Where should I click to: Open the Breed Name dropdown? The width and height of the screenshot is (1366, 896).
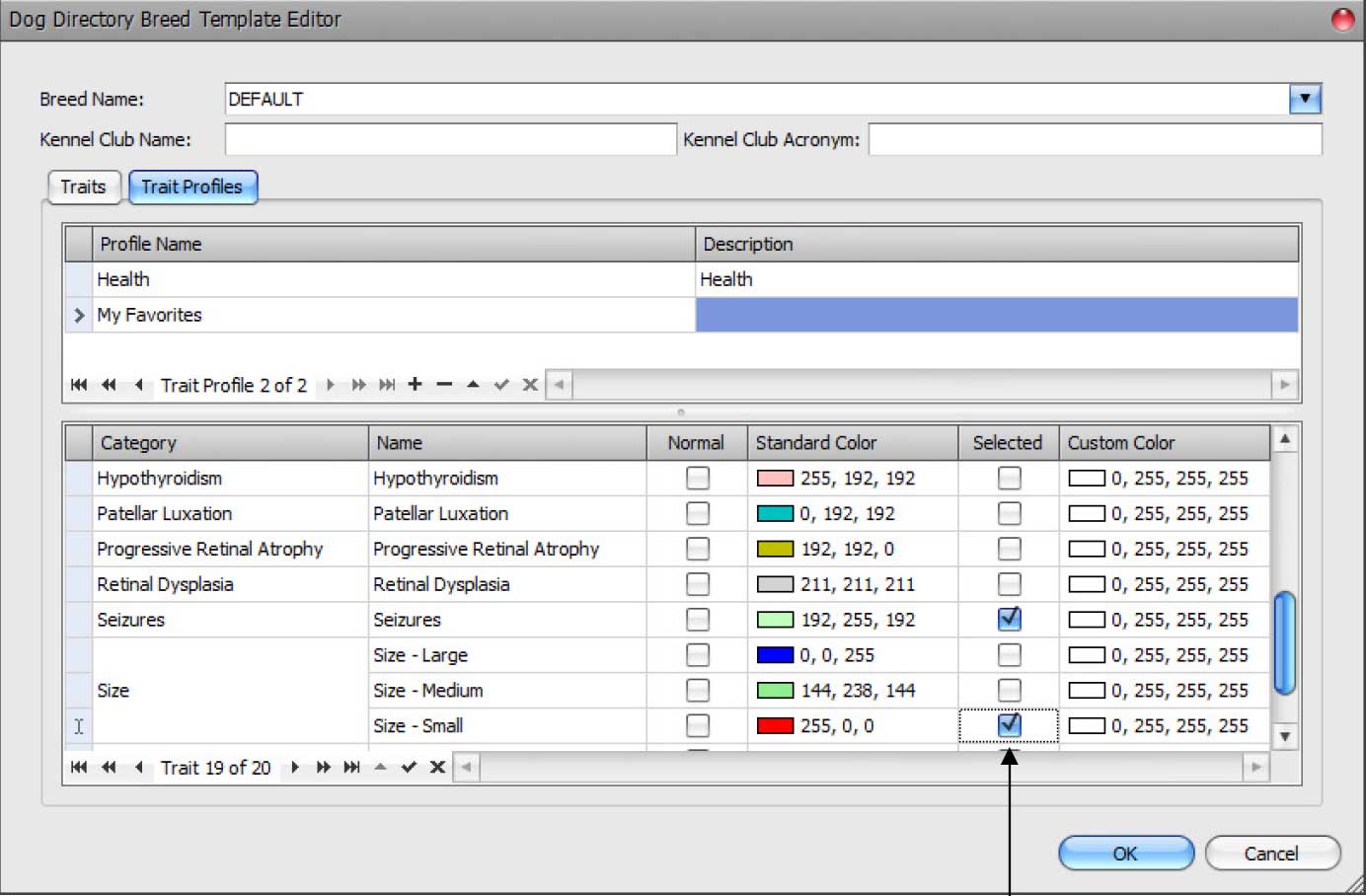tap(1305, 99)
